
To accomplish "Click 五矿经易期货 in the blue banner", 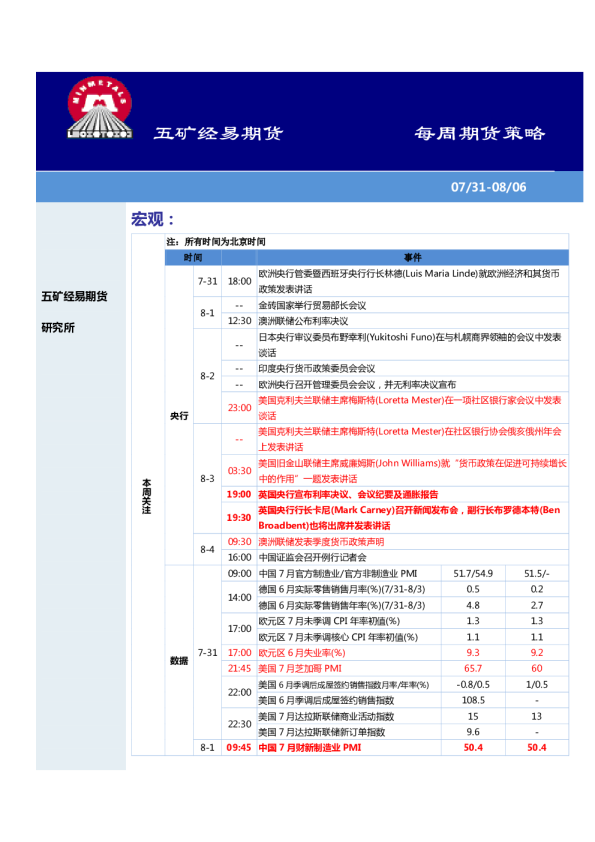I will pyautogui.click(x=218, y=133).
